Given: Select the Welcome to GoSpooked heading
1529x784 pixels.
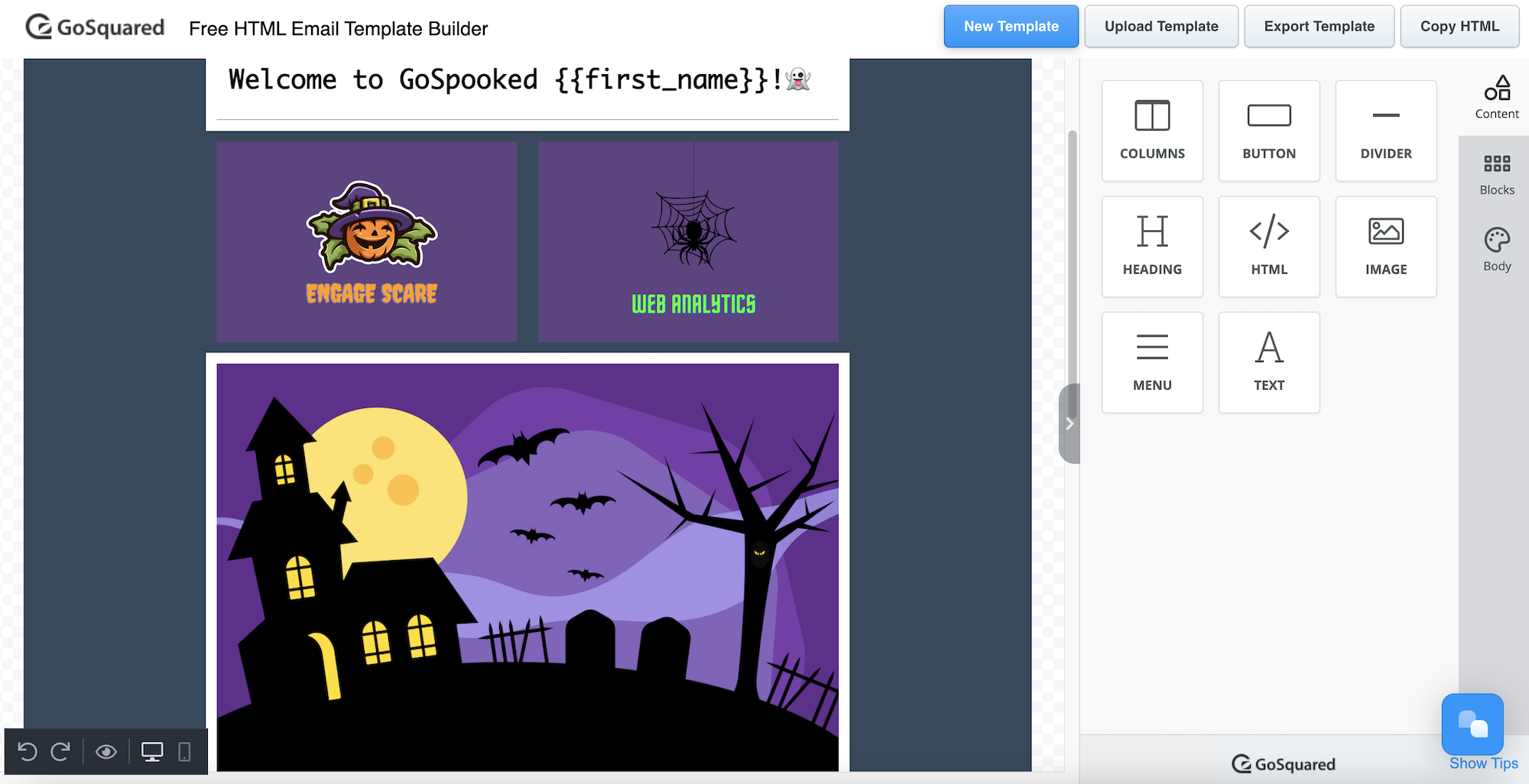Looking at the screenshot, I should [520, 79].
